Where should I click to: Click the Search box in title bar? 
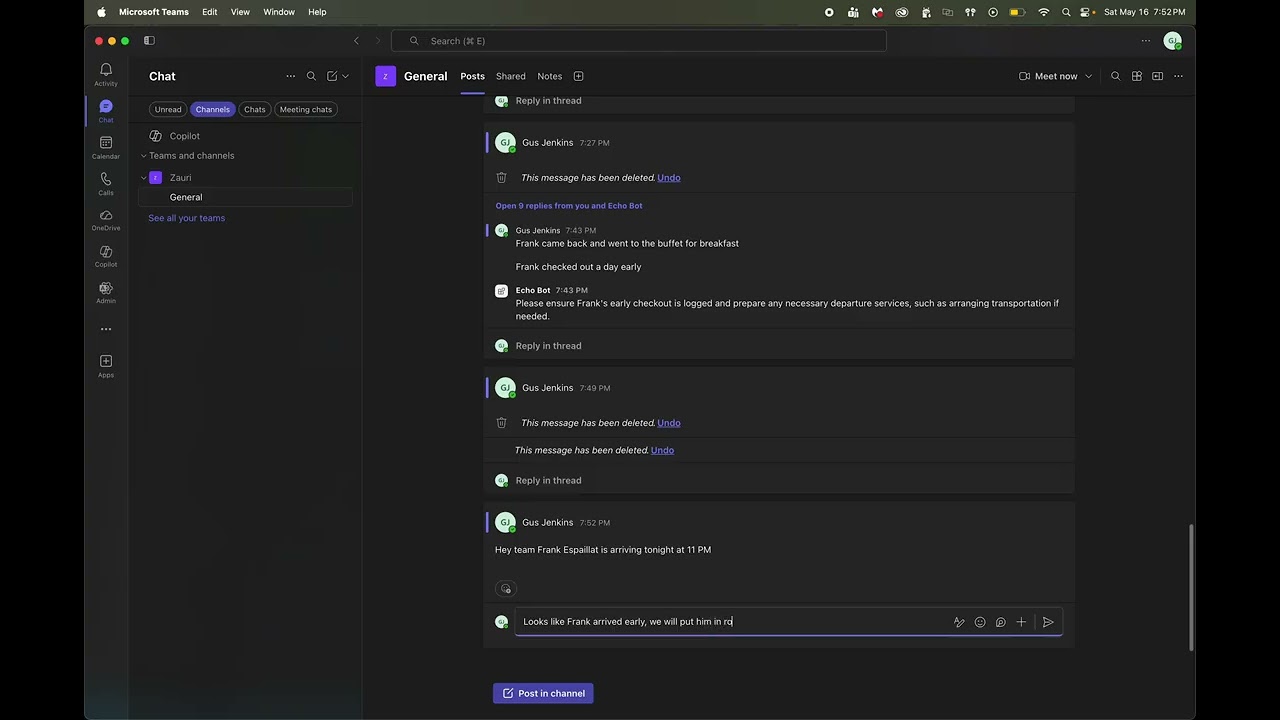pos(638,41)
